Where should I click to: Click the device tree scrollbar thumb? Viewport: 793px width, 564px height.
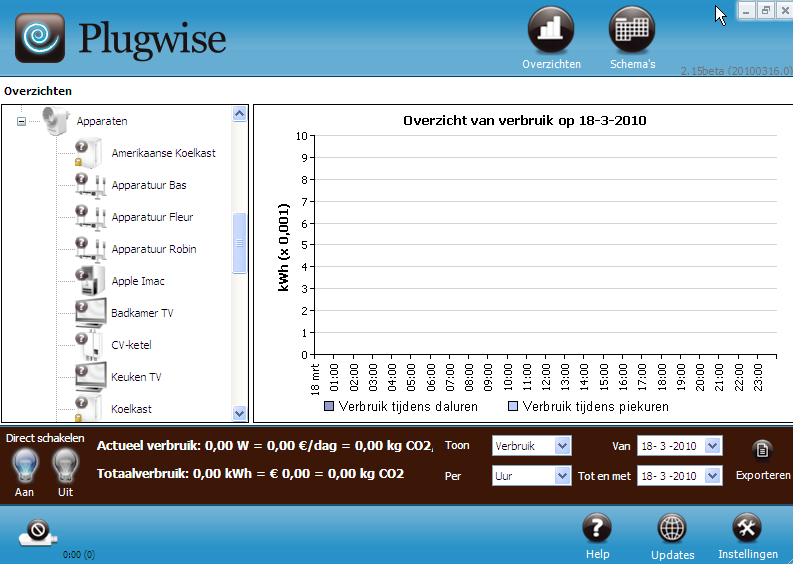tap(239, 243)
